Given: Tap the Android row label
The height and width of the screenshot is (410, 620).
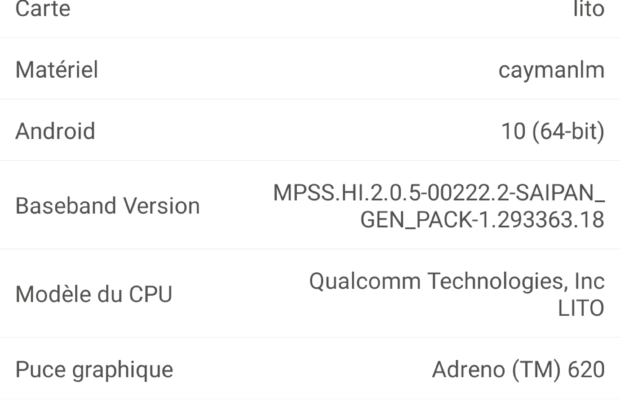Looking at the screenshot, I should tap(55, 131).
